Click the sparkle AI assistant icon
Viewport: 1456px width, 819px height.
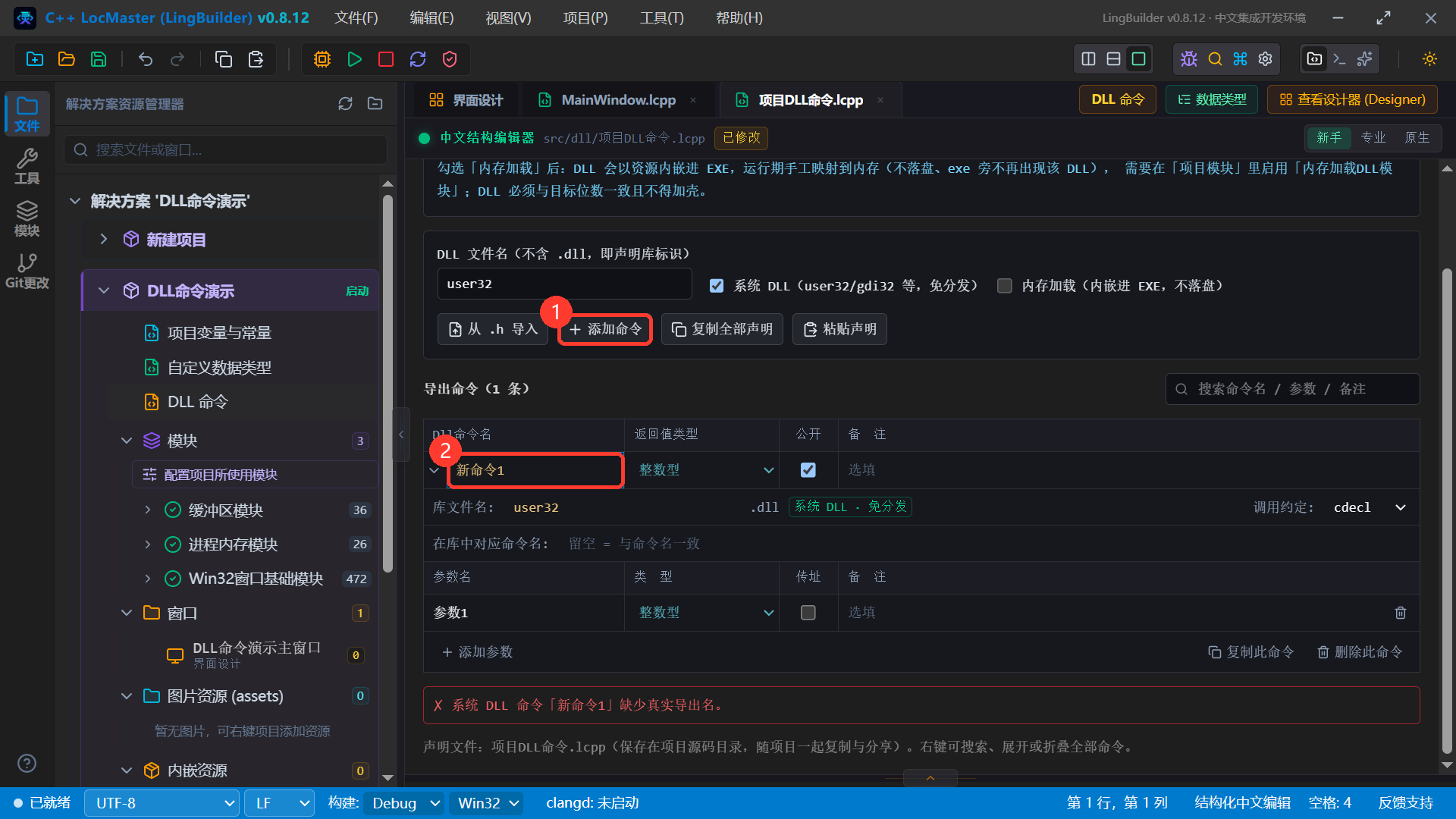tap(1364, 59)
